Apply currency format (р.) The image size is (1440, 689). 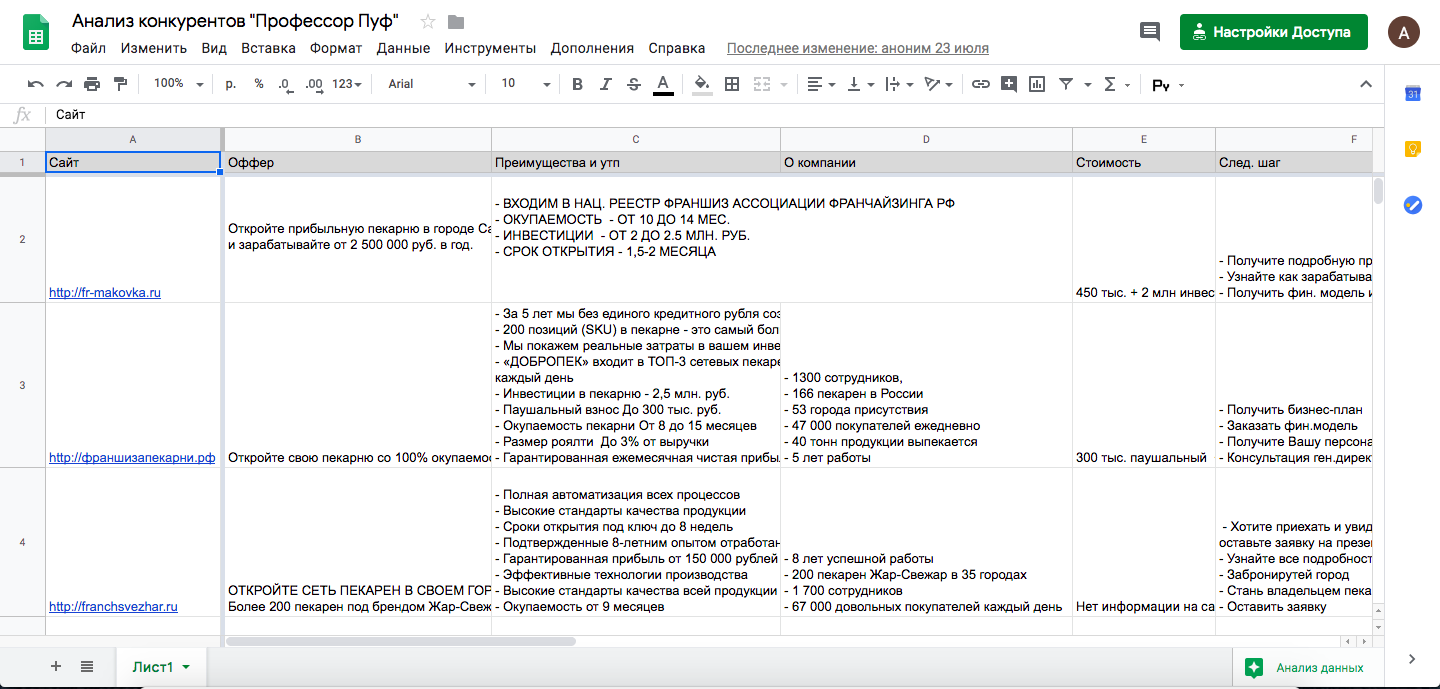coord(231,84)
